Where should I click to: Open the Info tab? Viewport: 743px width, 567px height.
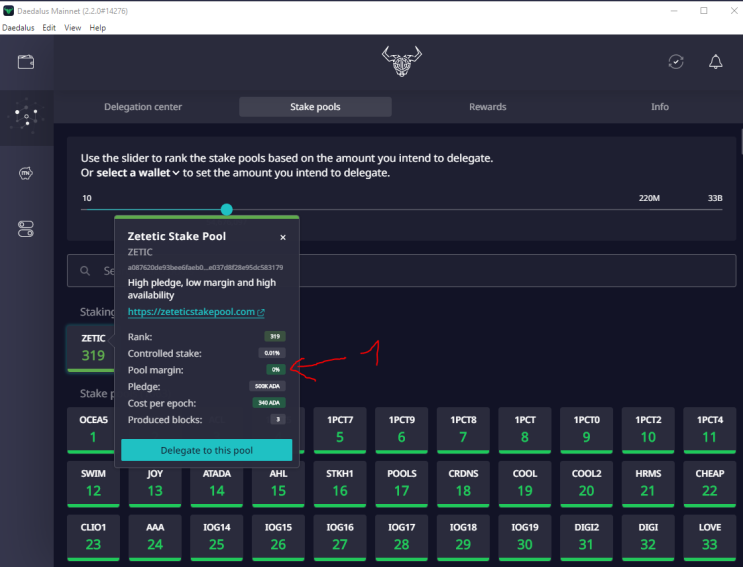click(660, 107)
